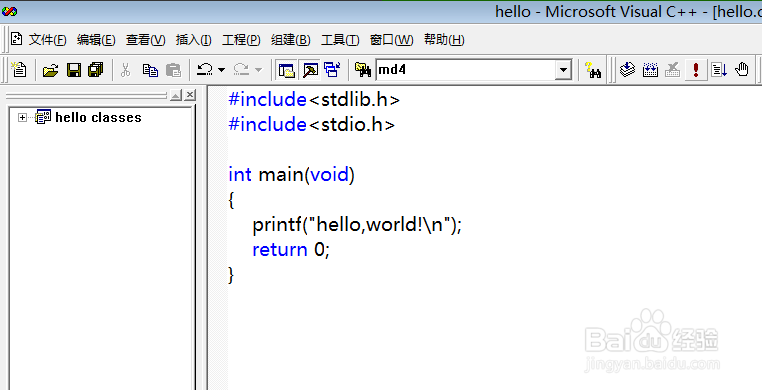Open the 编辑(E) menu
762x390 pixels.
(x=96, y=40)
